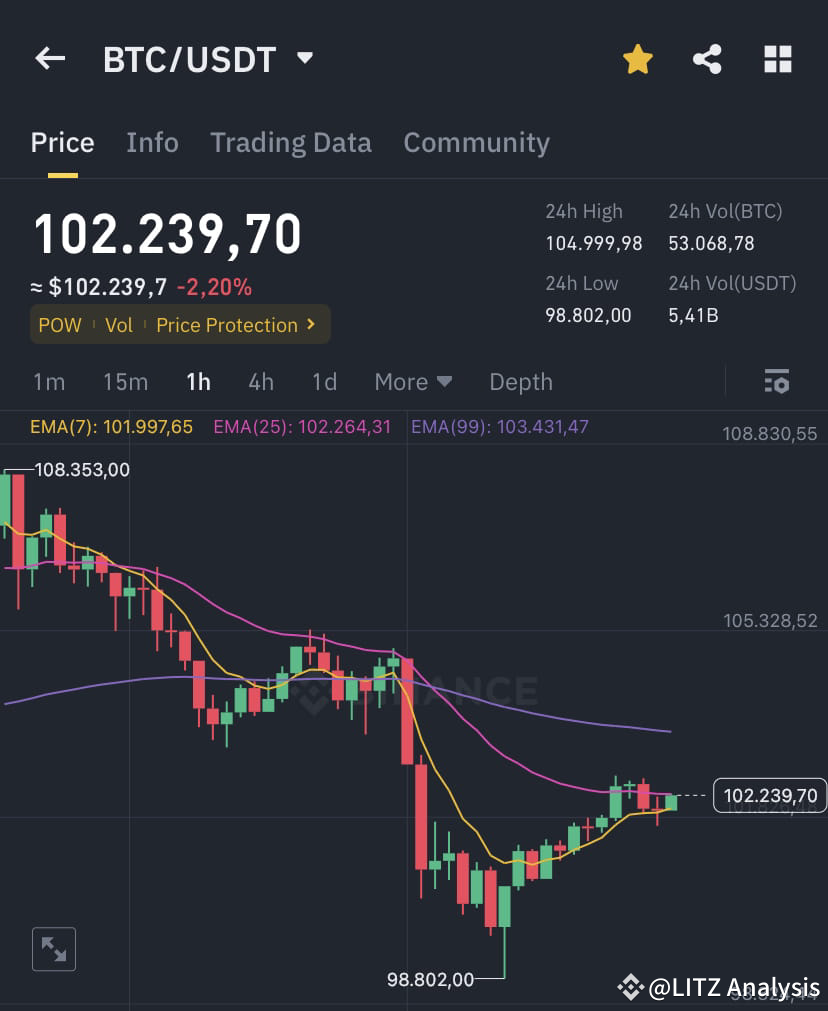Tap the 102.239,70 current price marker
The image size is (828, 1011).
click(769, 795)
